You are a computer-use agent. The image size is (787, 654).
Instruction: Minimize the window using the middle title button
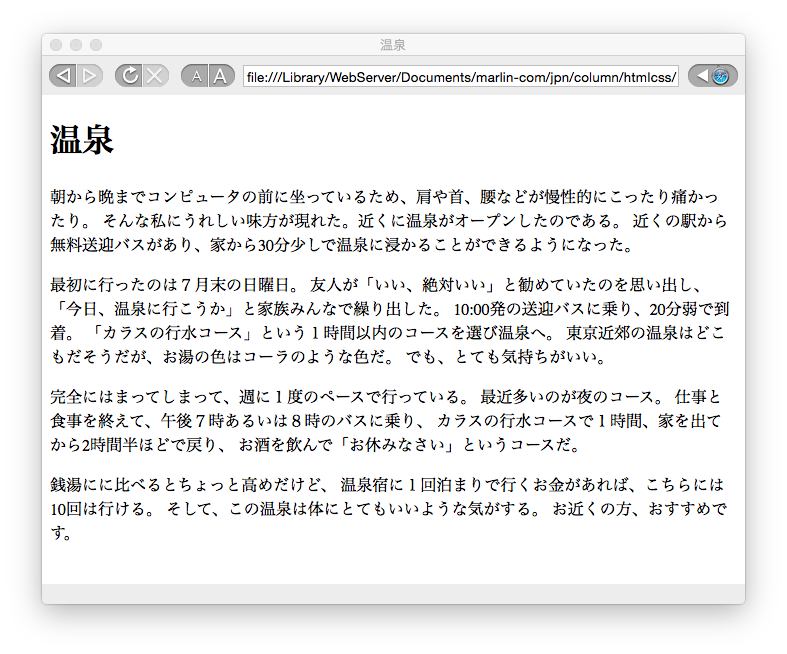[76, 45]
